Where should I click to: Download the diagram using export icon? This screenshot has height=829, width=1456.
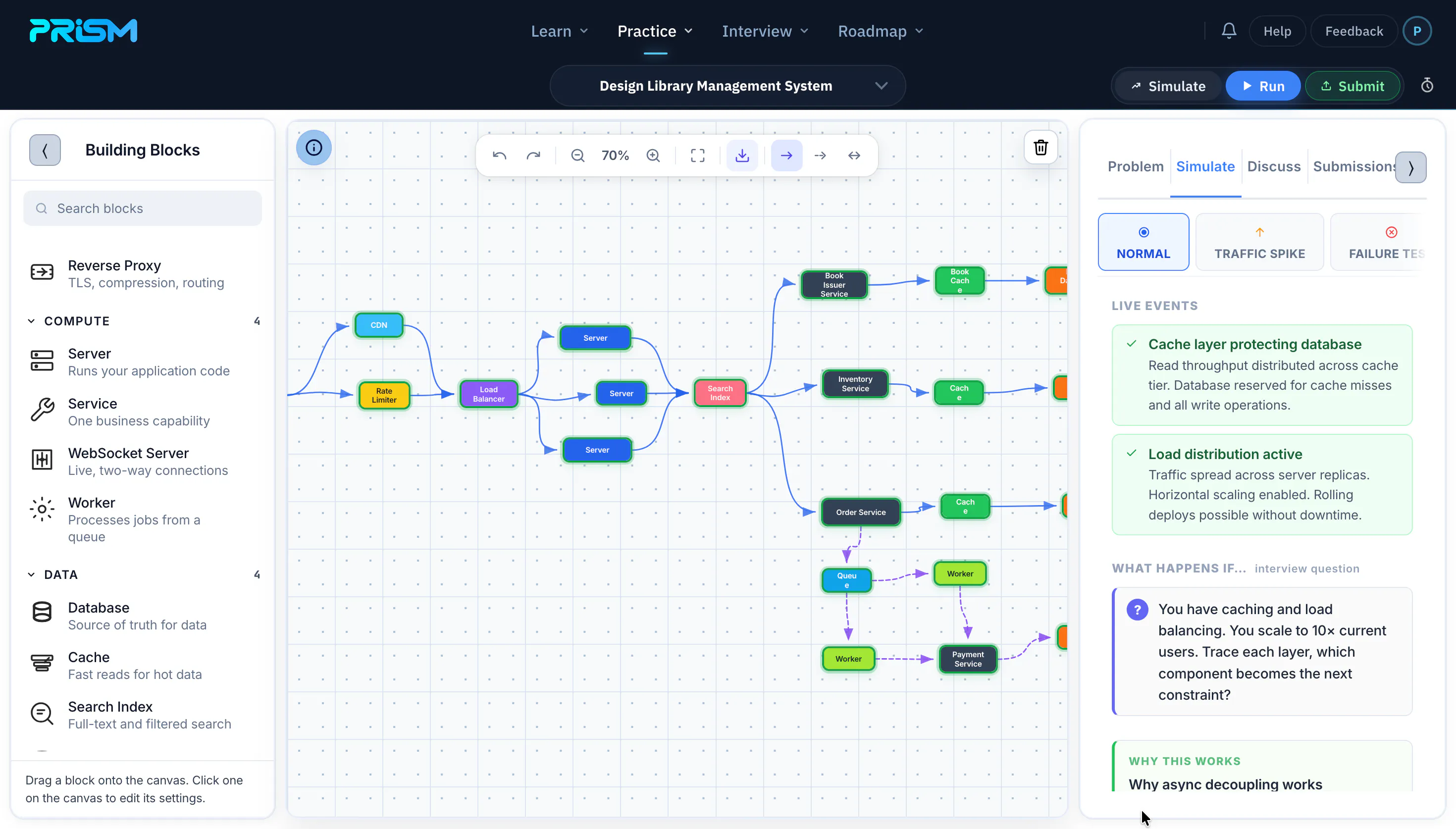coord(742,155)
